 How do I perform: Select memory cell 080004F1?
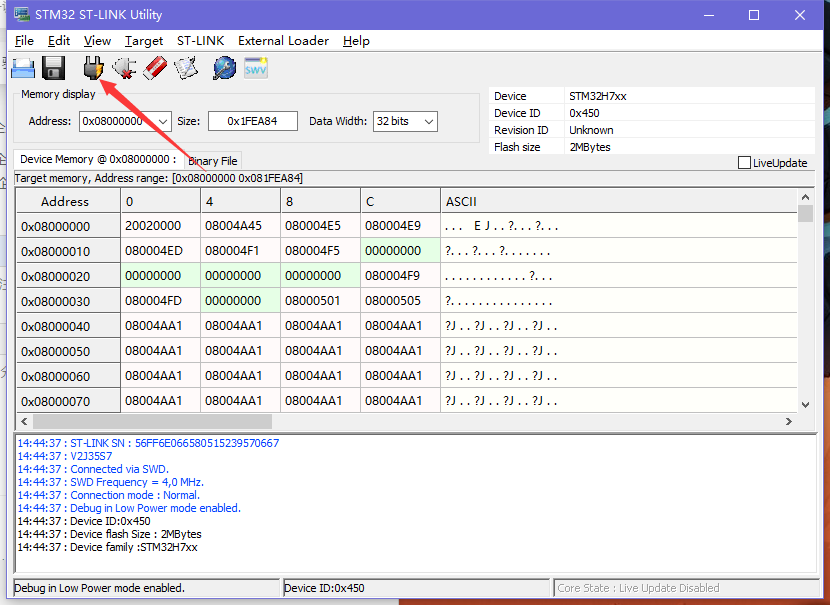(240, 250)
